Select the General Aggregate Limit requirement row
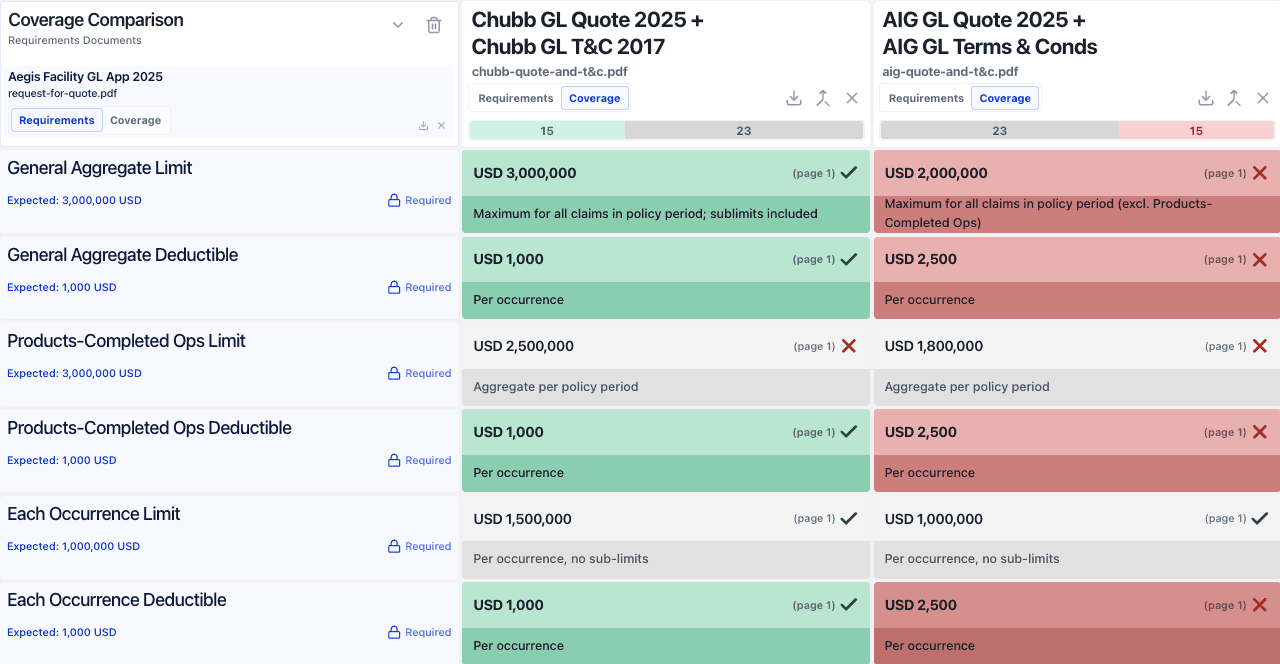The height and width of the screenshot is (664, 1280). (229, 191)
